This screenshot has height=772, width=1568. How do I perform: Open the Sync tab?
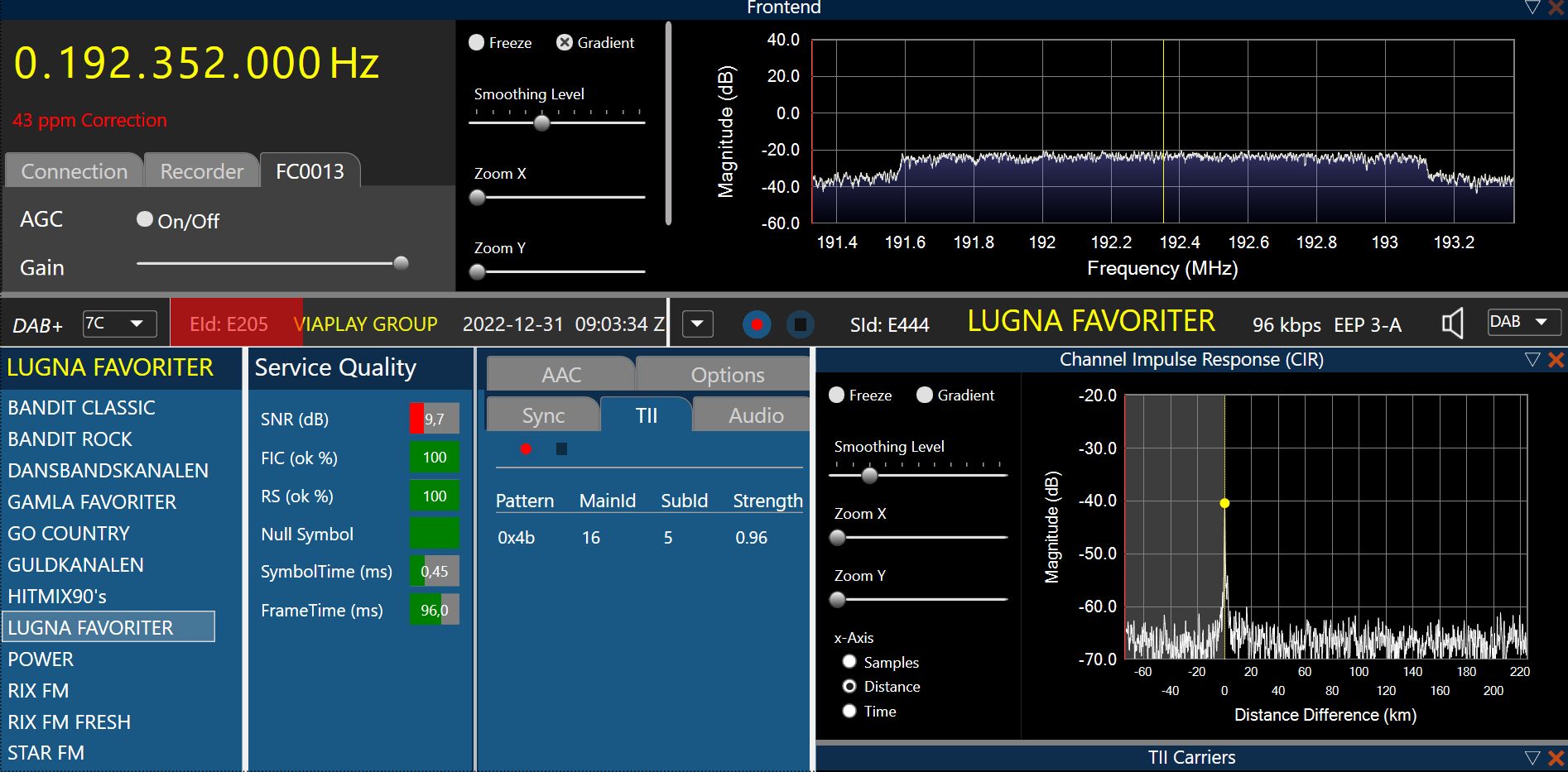(543, 415)
